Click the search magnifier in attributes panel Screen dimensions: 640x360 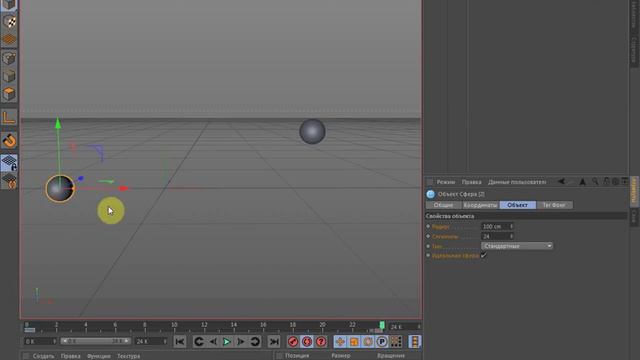coord(596,182)
